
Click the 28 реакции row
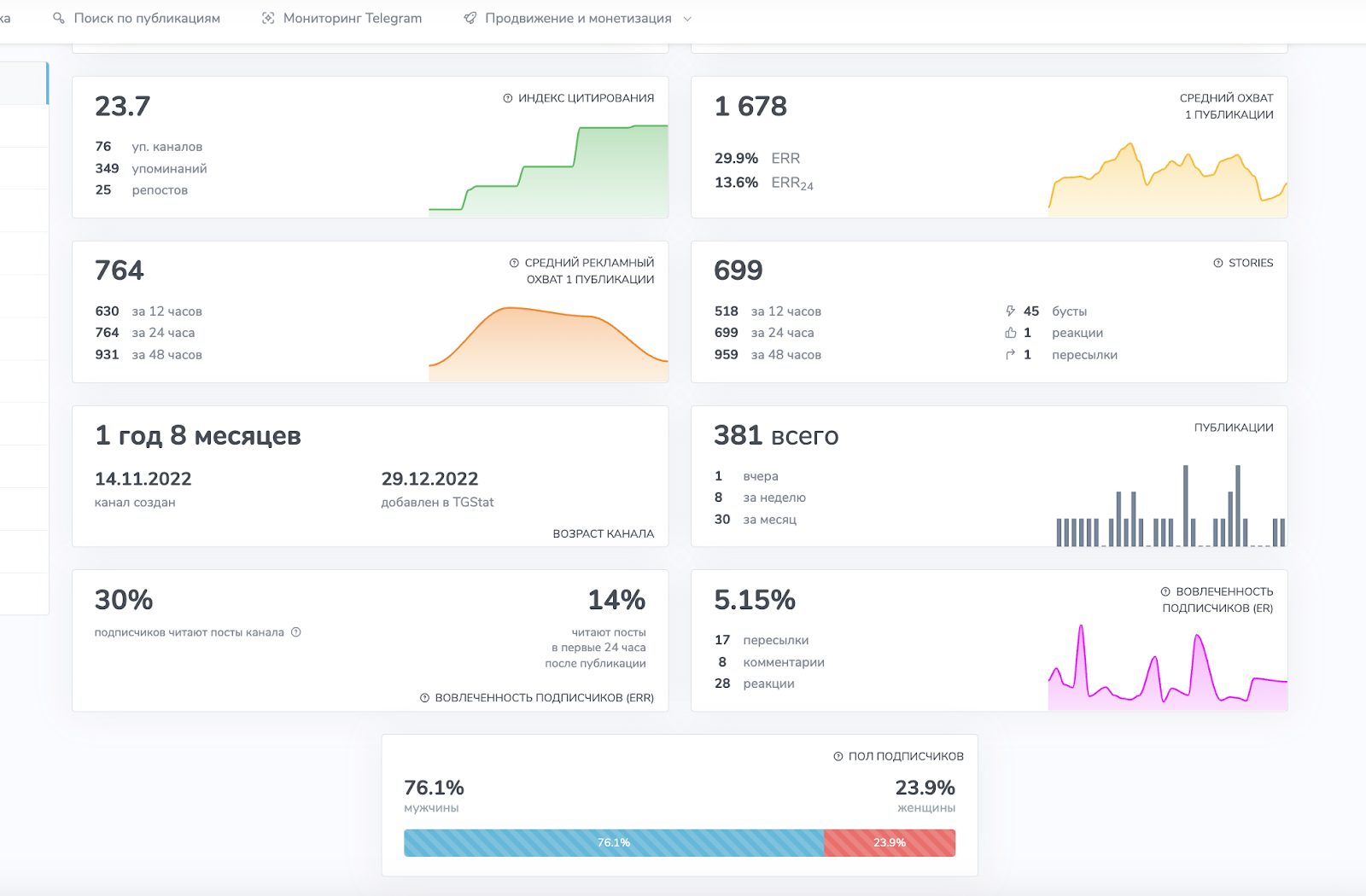pos(755,684)
